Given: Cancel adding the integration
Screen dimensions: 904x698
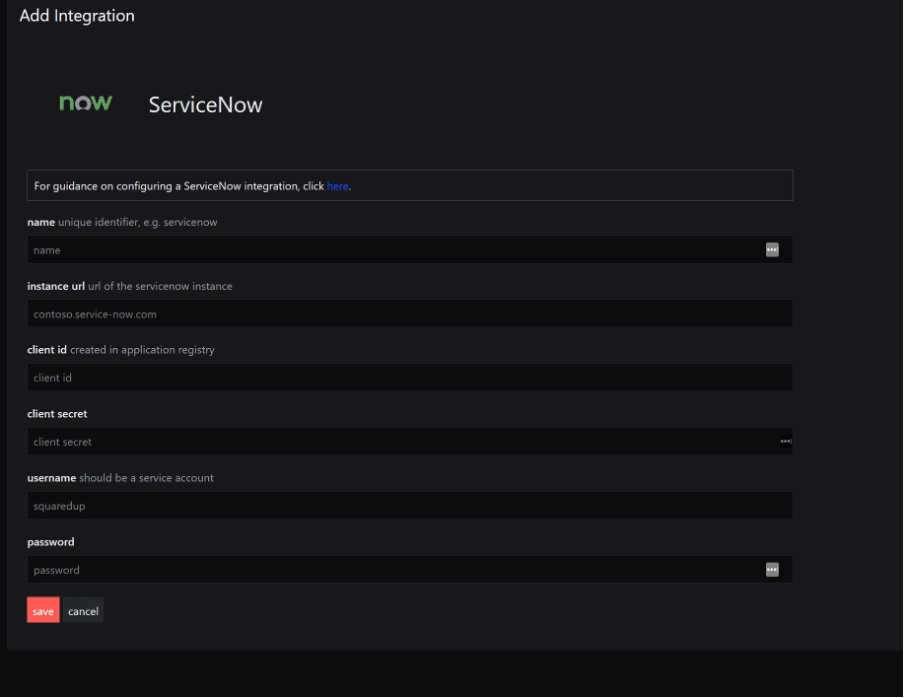Looking at the screenshot, I should tap(83, 610).
